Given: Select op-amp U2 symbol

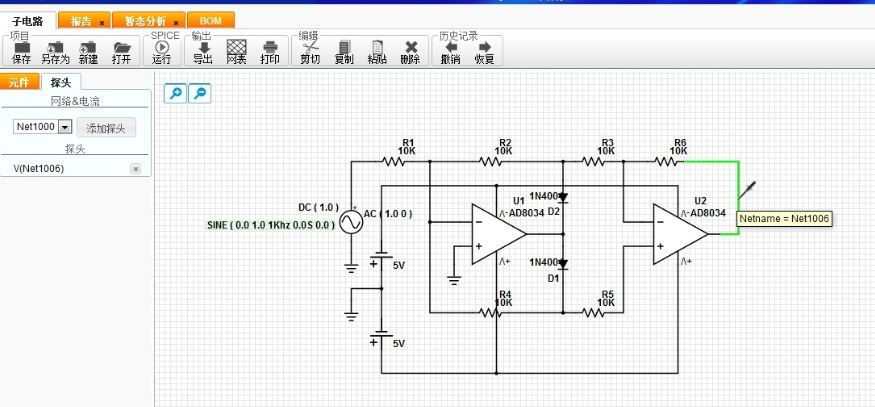Looking at the screenshot, I should click(680, 234).
